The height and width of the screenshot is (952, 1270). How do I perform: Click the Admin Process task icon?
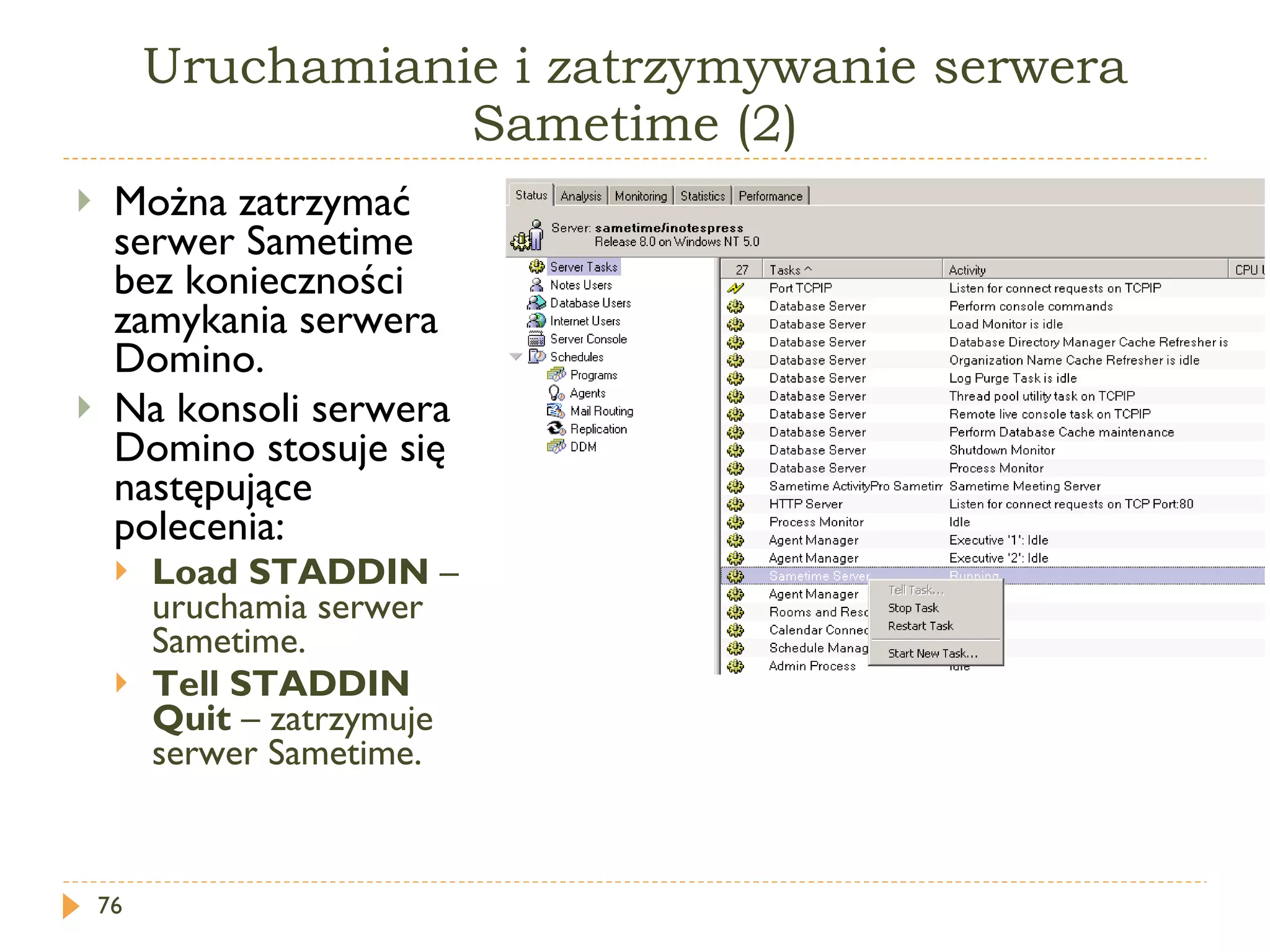pyautogui.click(x=735, y=666)
